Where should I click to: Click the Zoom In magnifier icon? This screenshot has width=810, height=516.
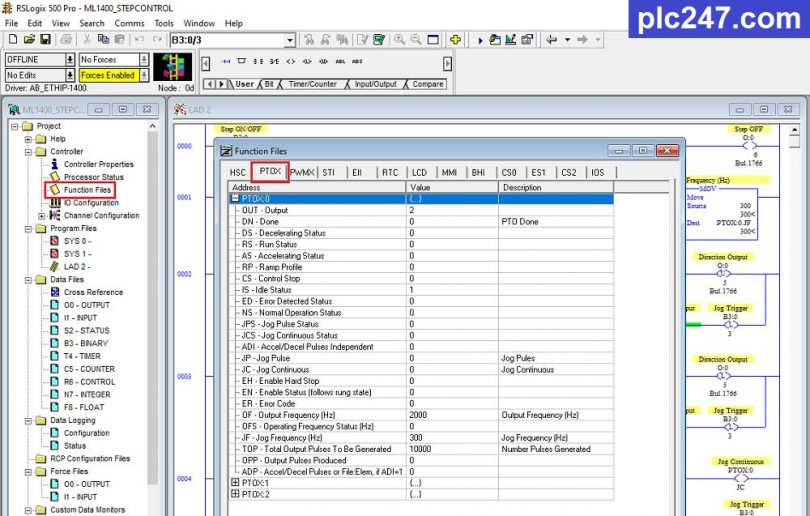[x=399, y=39]
